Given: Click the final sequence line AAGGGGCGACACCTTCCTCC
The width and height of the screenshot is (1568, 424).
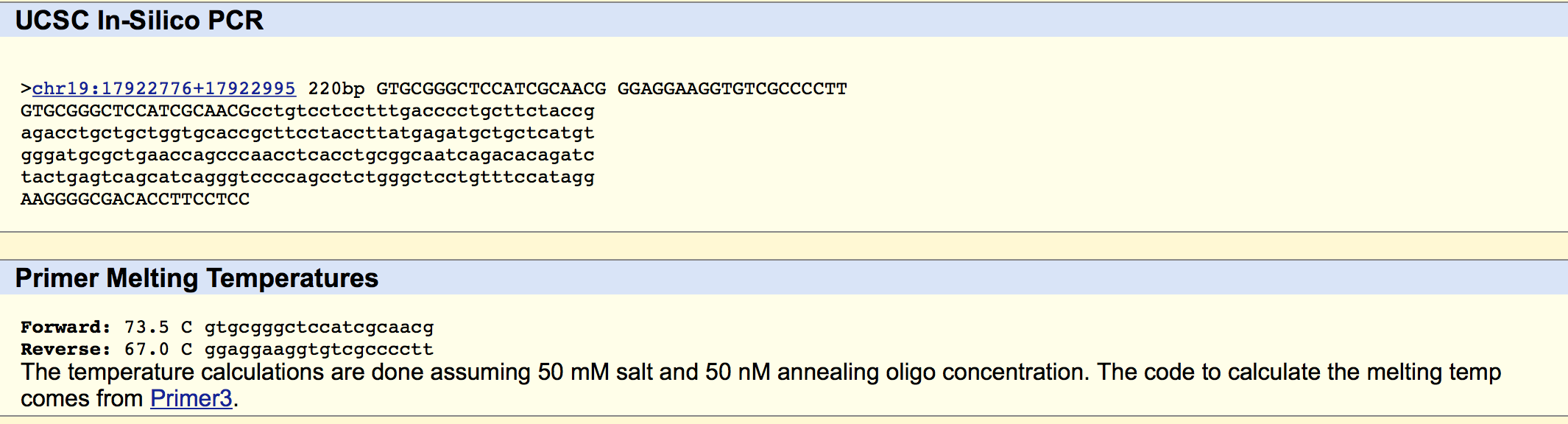Looking at the screenshot, I should pyautogui.click(x=135, y=199).
